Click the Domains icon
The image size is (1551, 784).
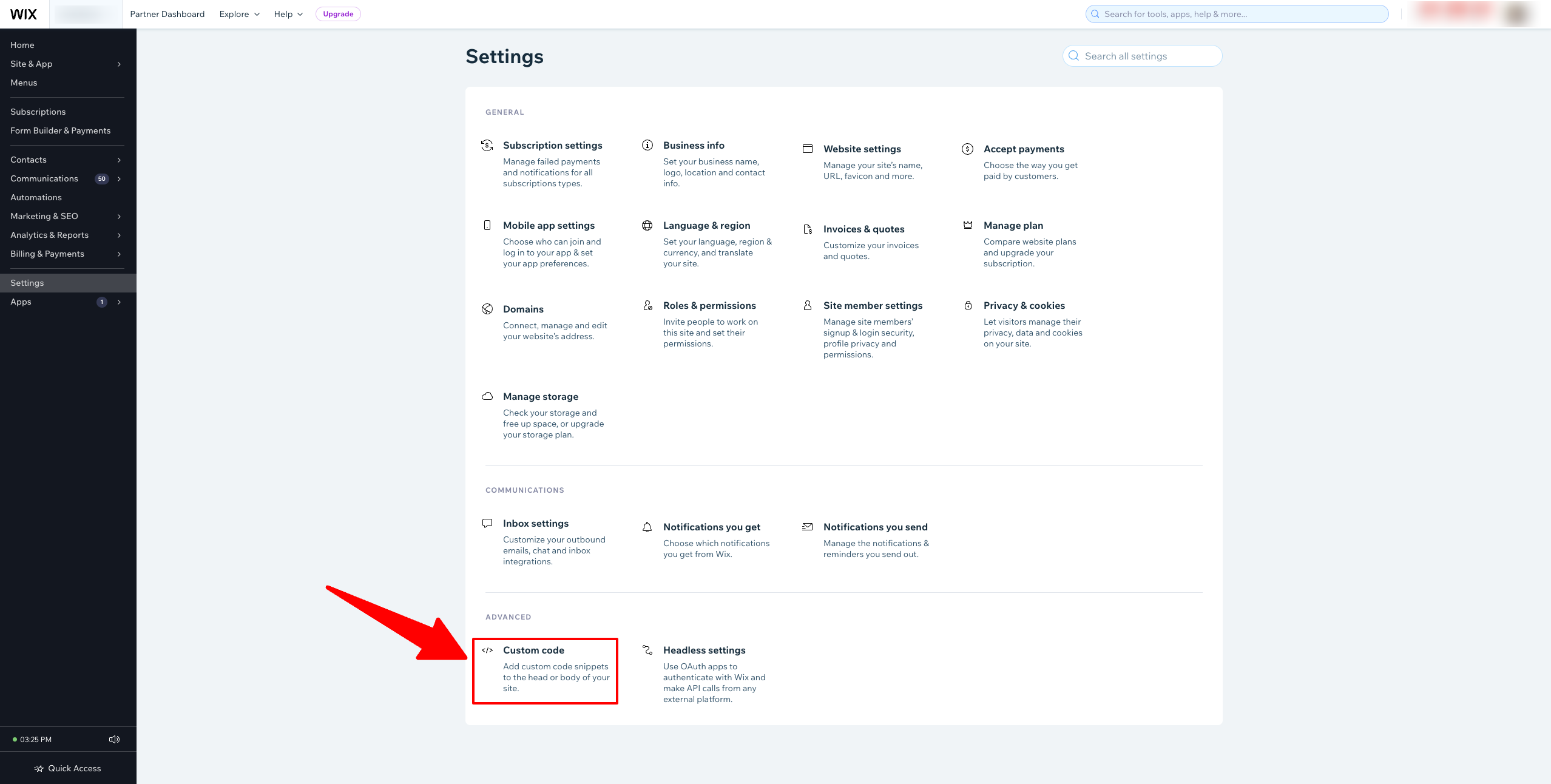point(487,308)
